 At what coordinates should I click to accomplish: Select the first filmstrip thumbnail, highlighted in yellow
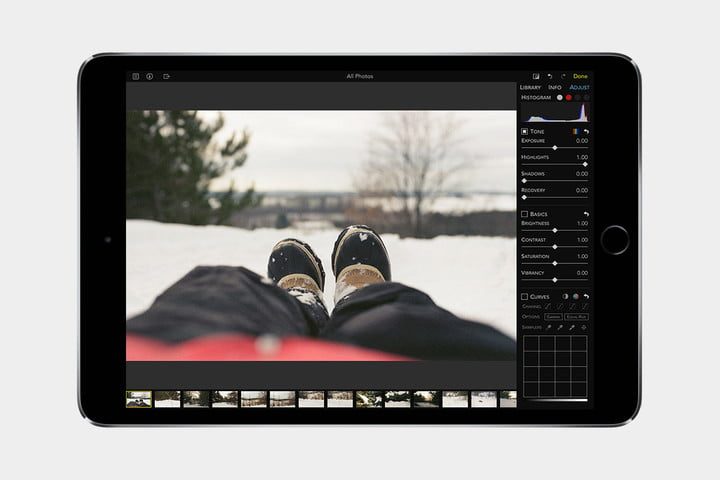139,399
